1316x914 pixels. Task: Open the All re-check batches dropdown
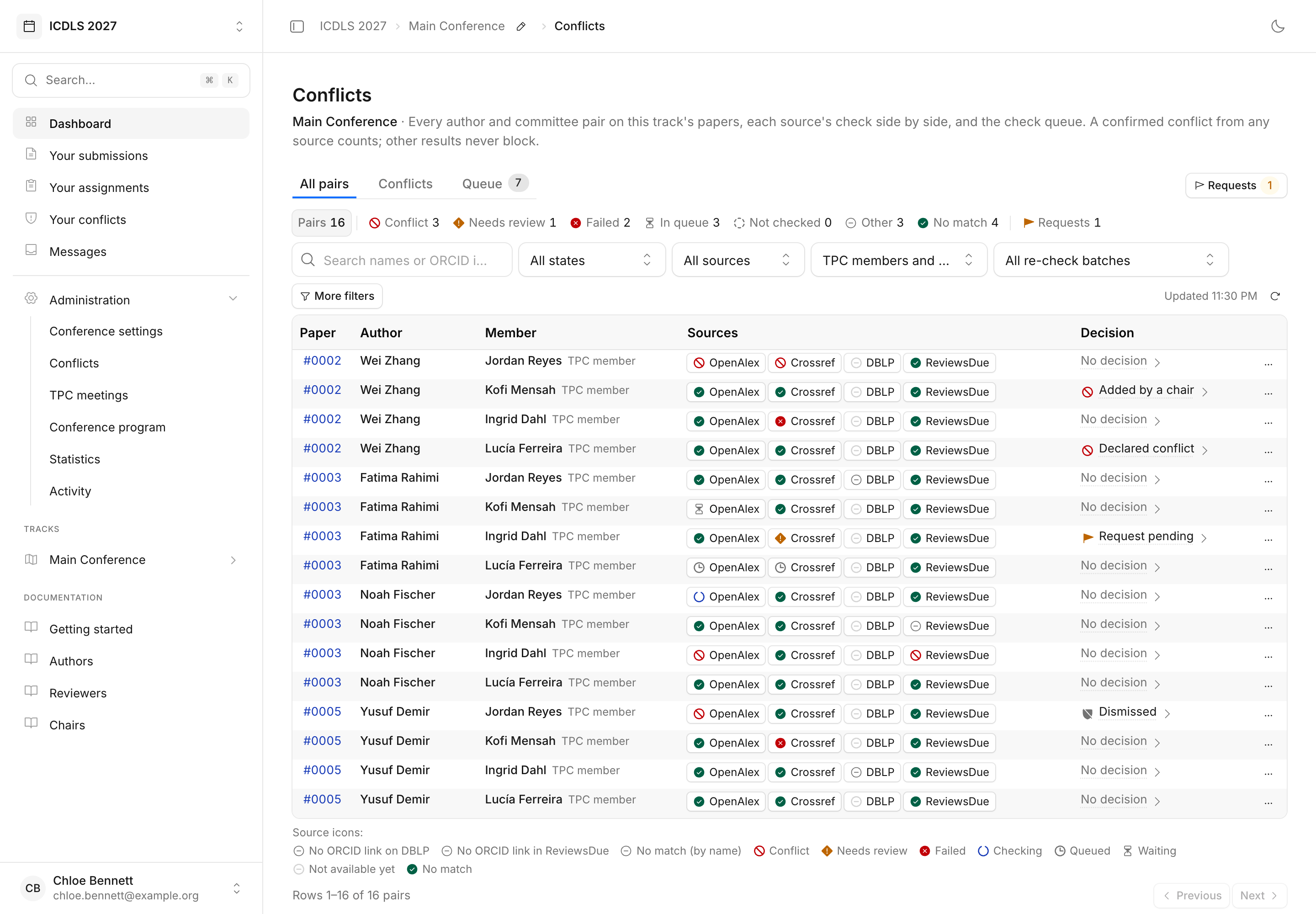pos(1110,260)
